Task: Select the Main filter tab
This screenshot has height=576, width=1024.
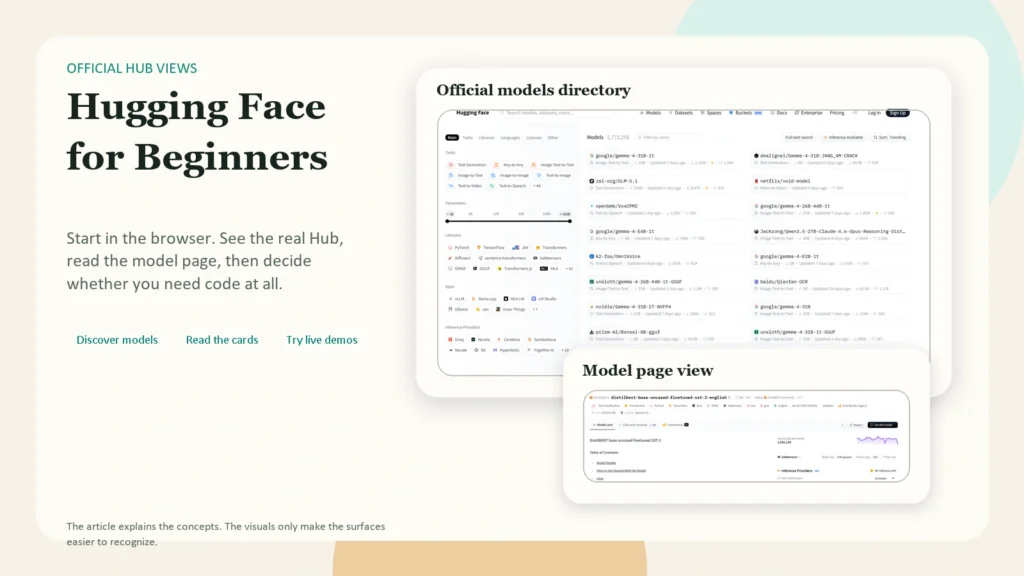Action: (452, 138)
